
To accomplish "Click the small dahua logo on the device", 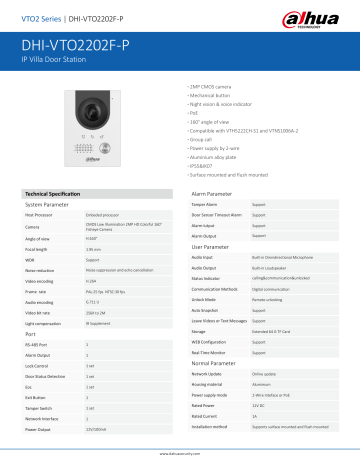I will coord(93,159).
